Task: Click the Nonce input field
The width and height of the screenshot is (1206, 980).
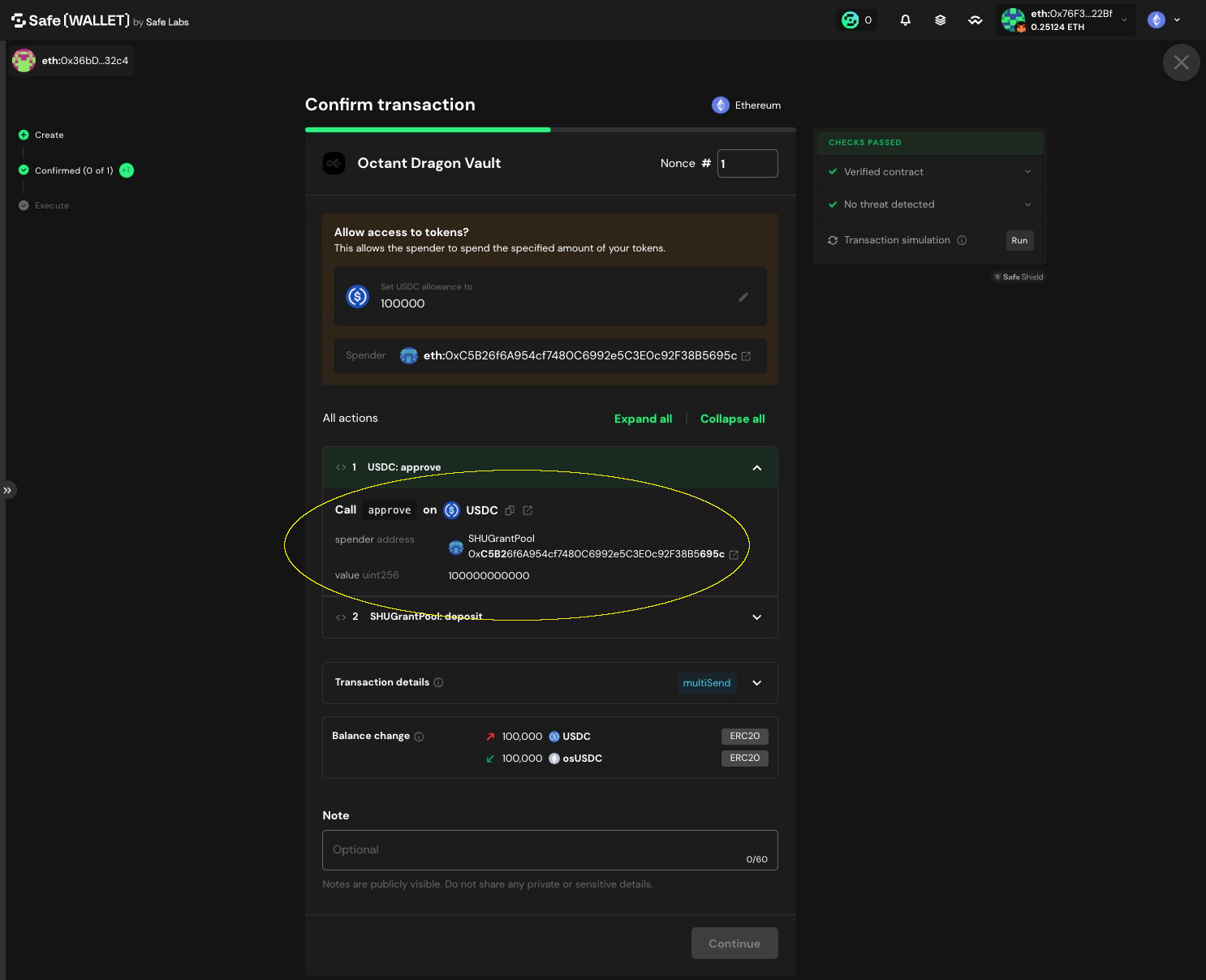Action: pos(747,163)
